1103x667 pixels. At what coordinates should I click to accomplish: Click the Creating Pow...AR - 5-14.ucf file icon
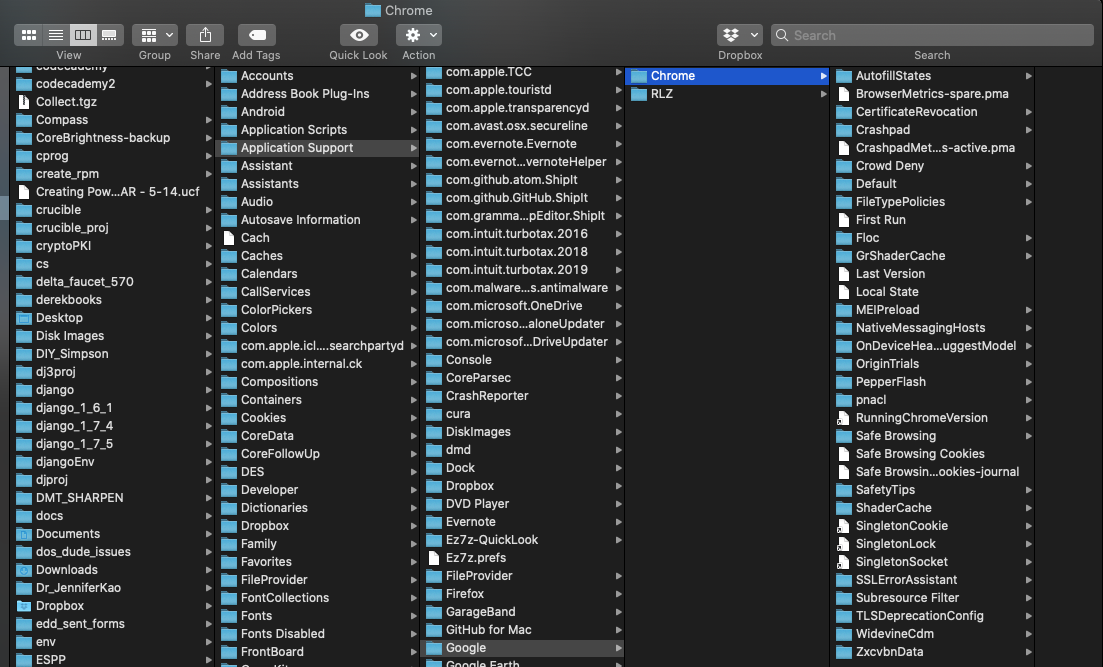24,191
